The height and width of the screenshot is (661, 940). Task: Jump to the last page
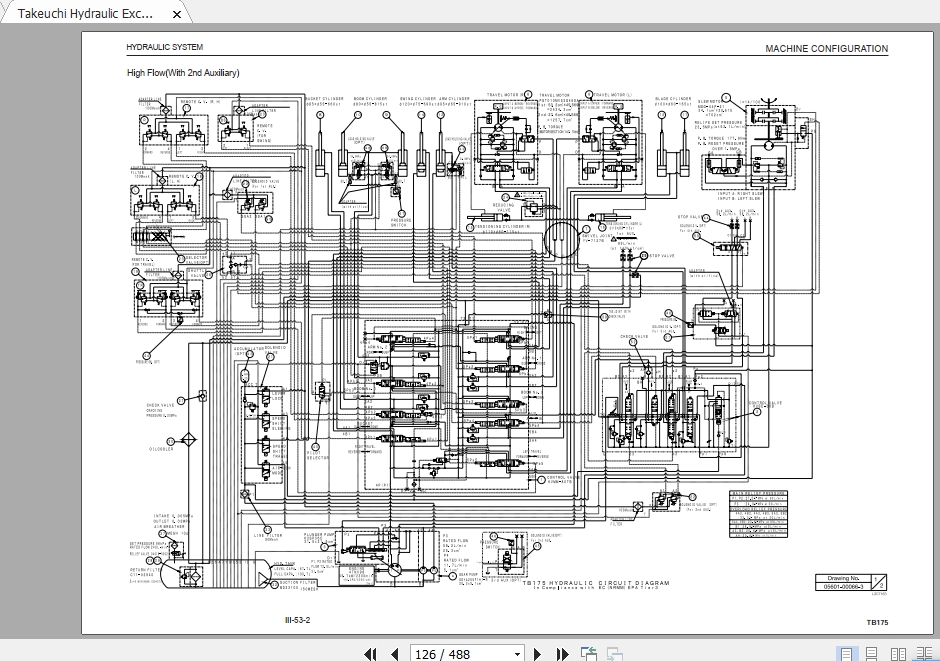pyautogui.click(x=562, y=654)
